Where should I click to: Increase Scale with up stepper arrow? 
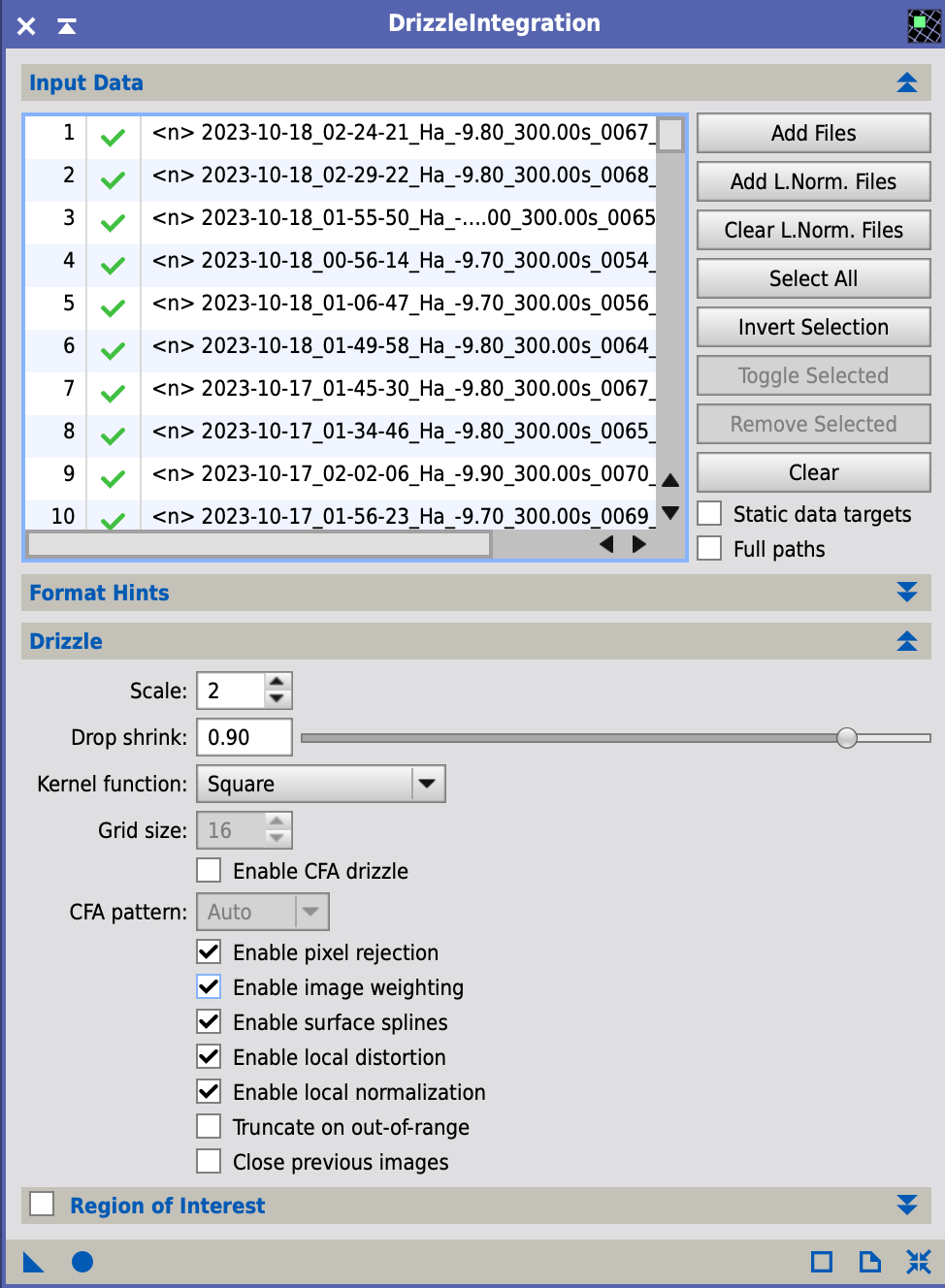(x=277, y=682)
